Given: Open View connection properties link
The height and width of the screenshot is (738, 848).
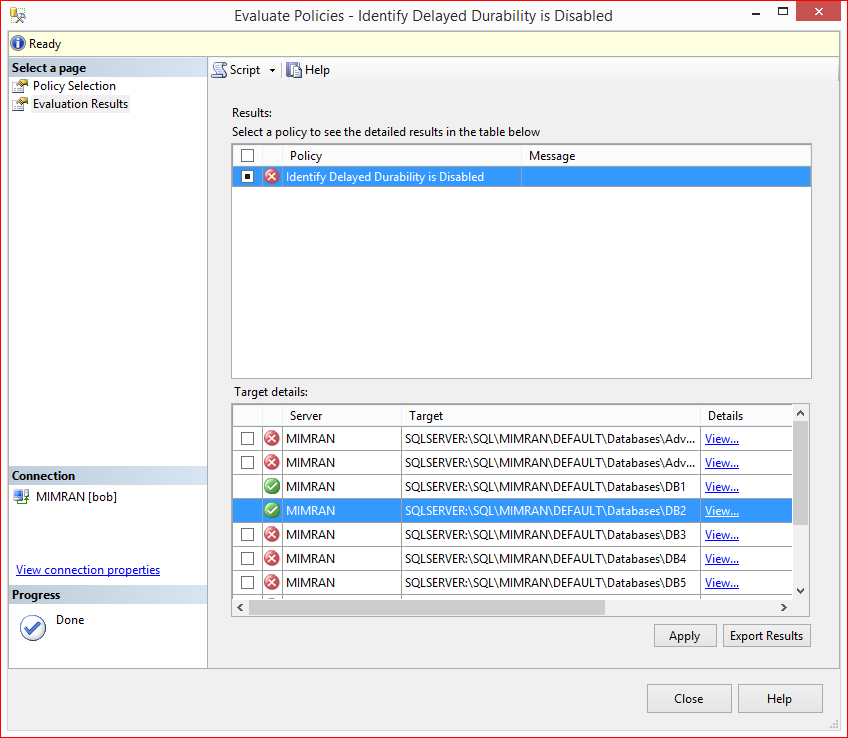Looking at the screenshot, I should (x=88, y=570).
